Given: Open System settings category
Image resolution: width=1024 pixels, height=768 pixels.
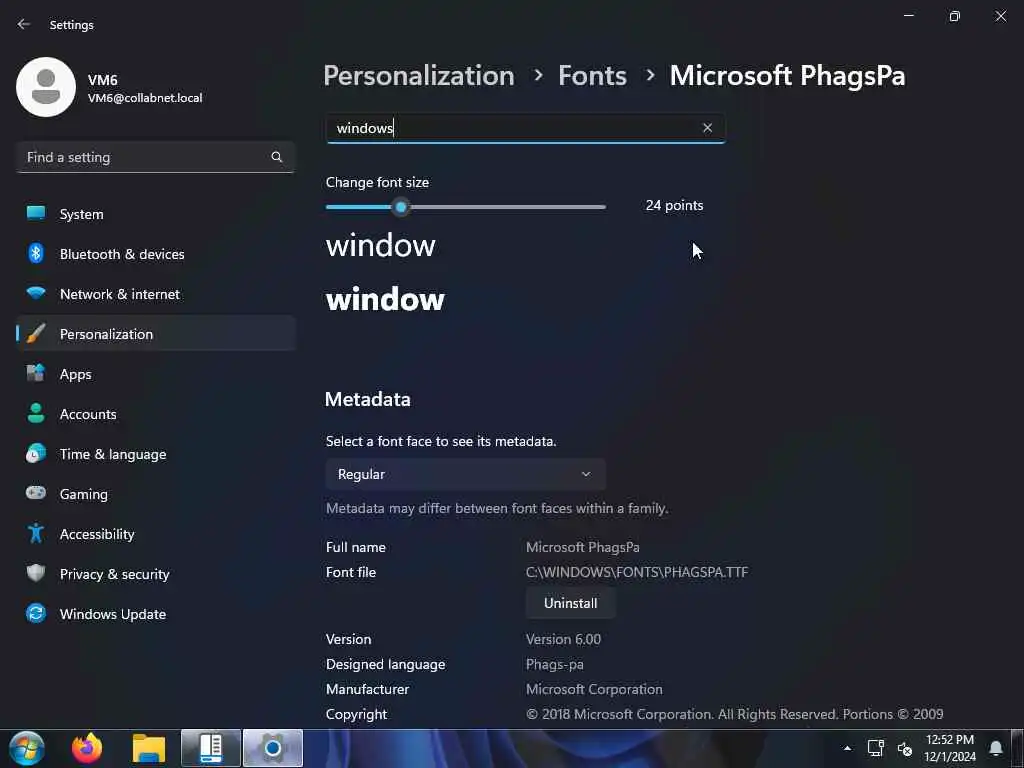Looking at the screenshot, I should [155, 214].
